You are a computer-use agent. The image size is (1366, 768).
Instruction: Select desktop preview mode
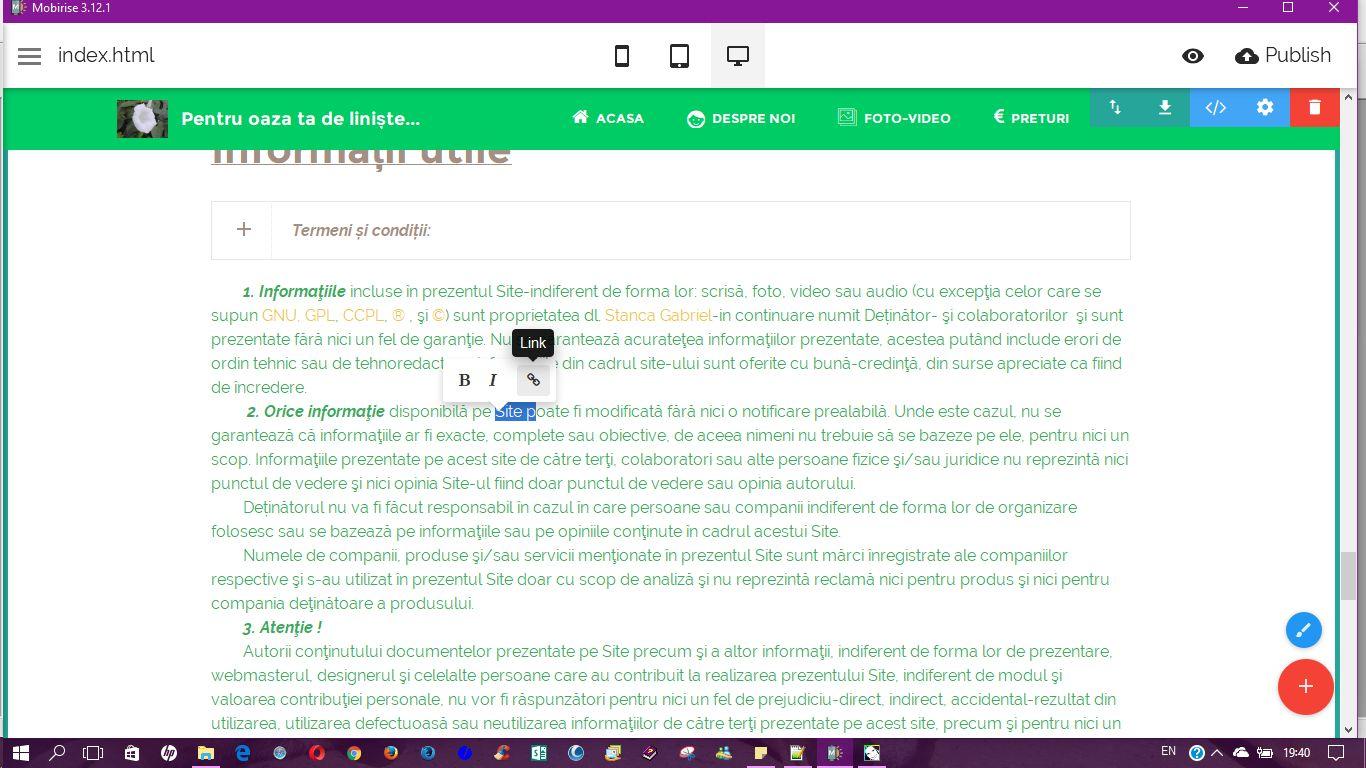coord(737,56)
